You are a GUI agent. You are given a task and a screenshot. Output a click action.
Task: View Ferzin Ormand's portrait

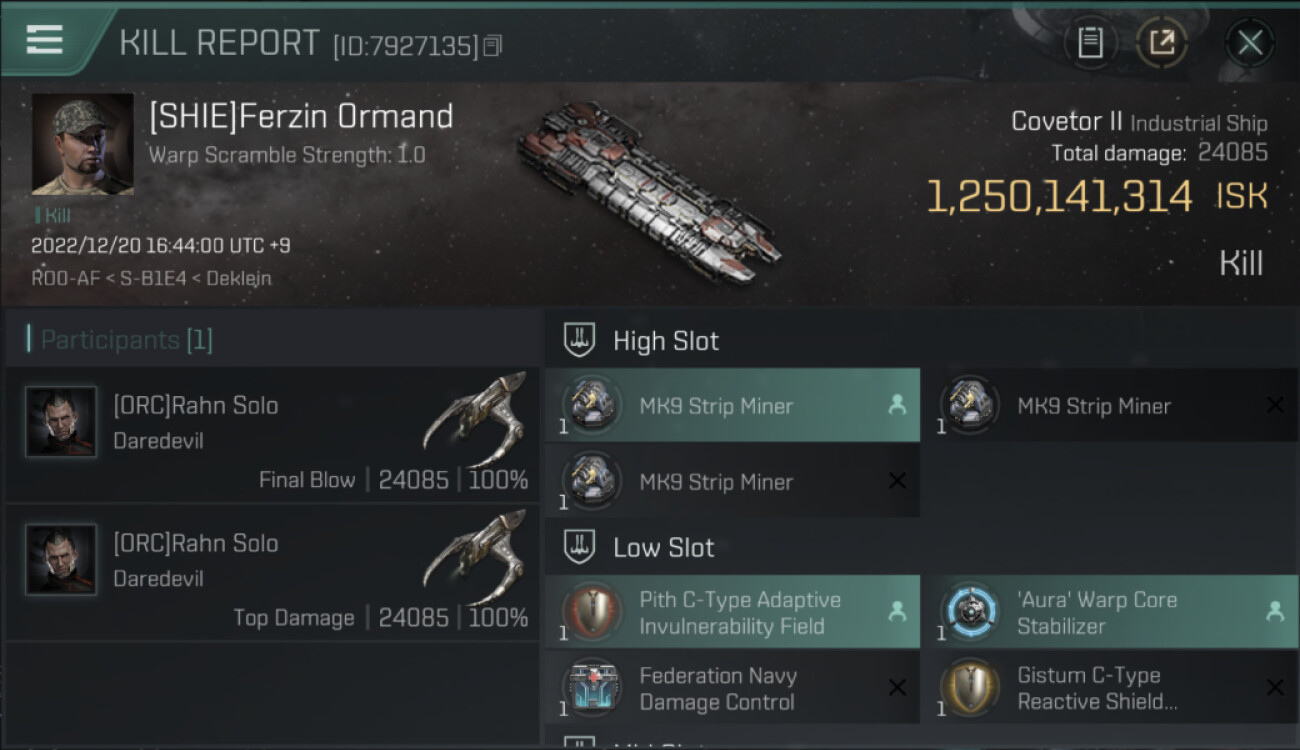[x=82, y=144]
